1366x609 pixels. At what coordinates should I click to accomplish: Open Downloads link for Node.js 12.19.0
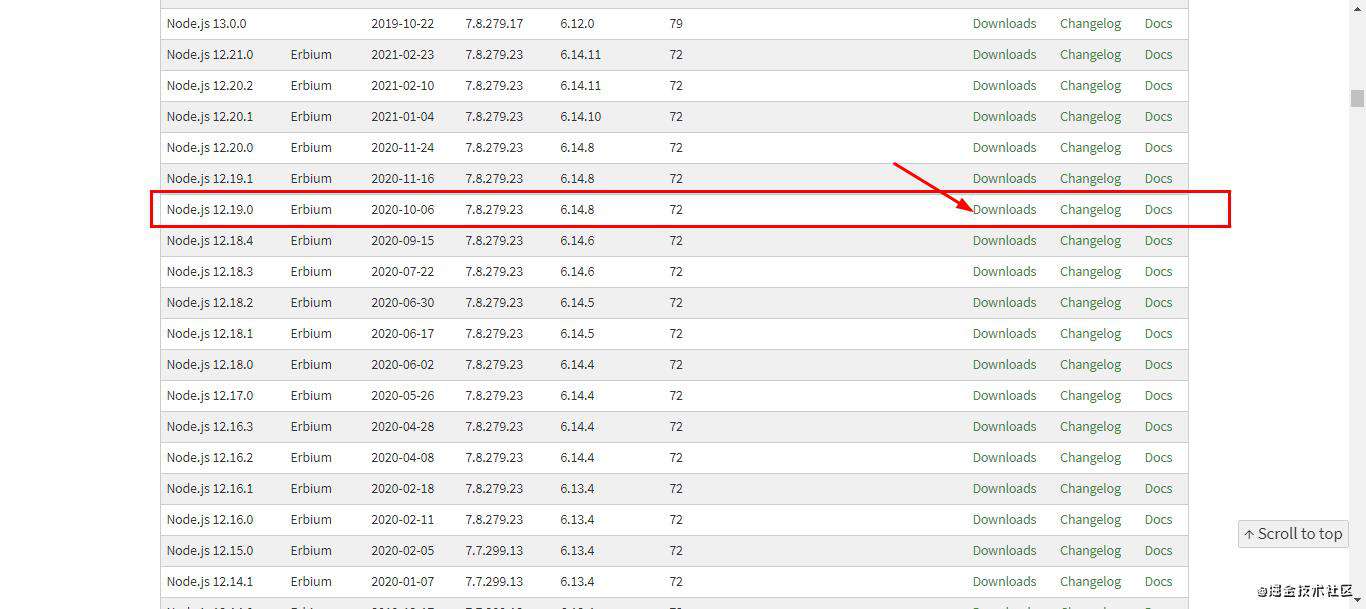(1004, 209)
